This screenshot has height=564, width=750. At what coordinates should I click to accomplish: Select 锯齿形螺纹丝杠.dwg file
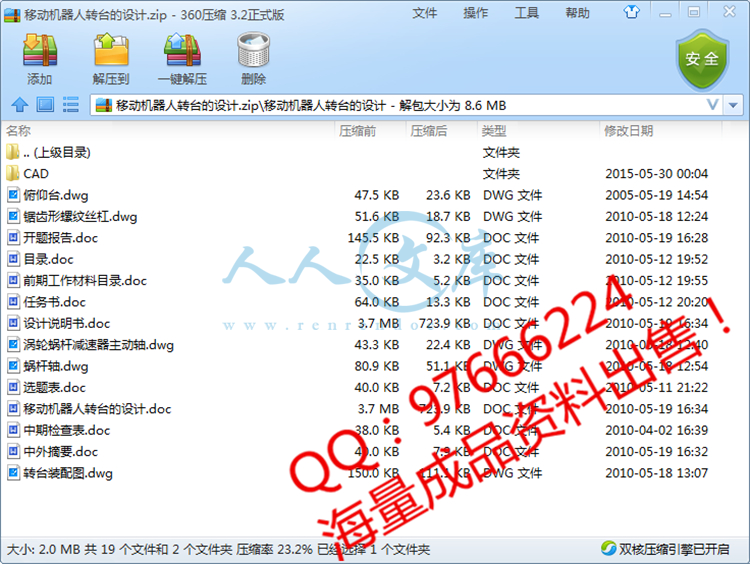point(80,216)
